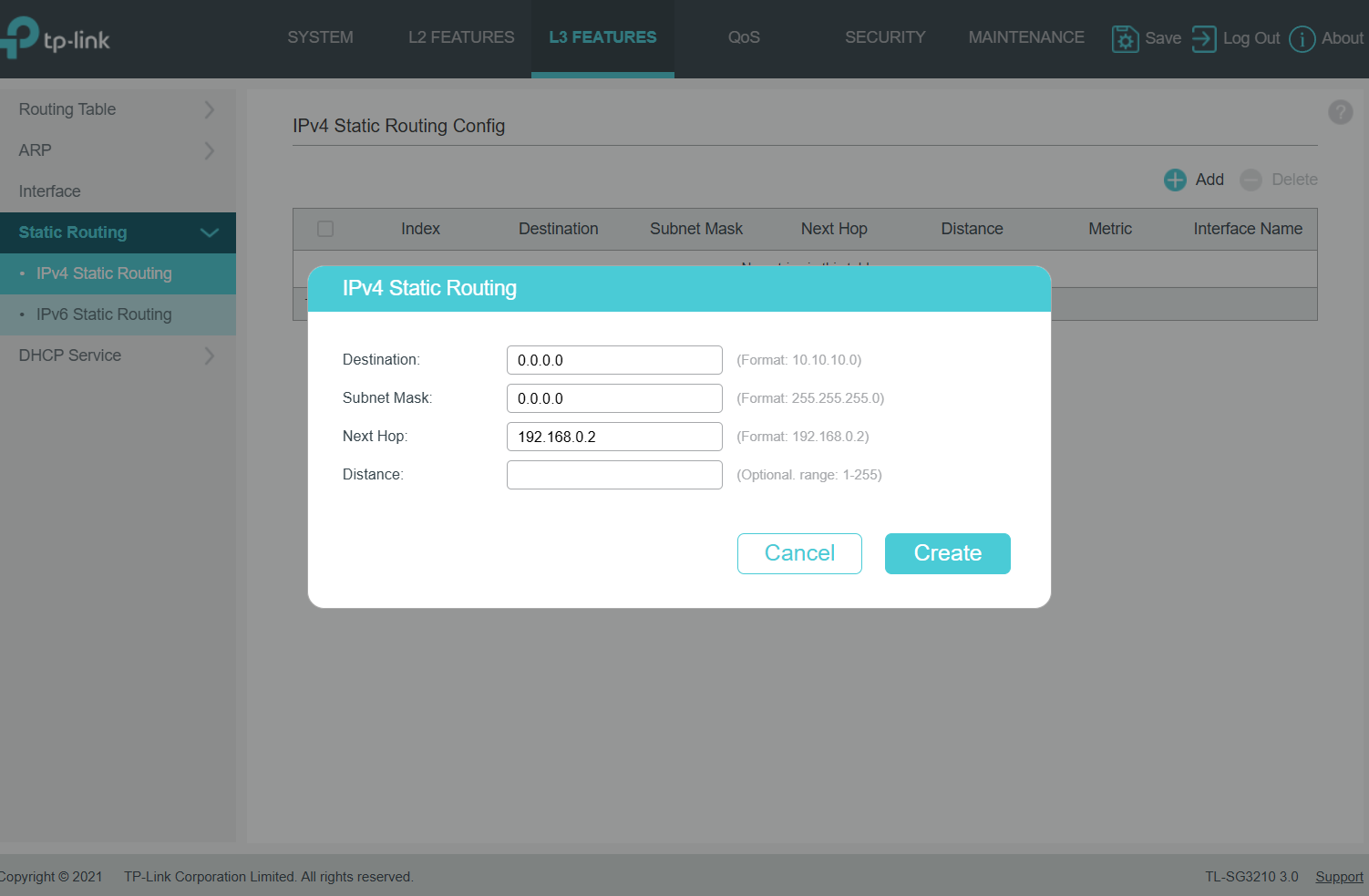Collapse the Static Routing section
Viewport: 1369px width, 896px height.
click(x=210, y=232)
